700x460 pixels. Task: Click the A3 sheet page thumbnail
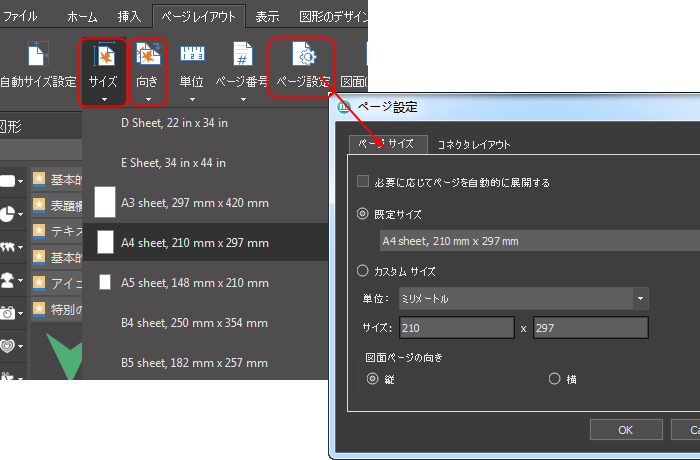[x=105, y=202]
